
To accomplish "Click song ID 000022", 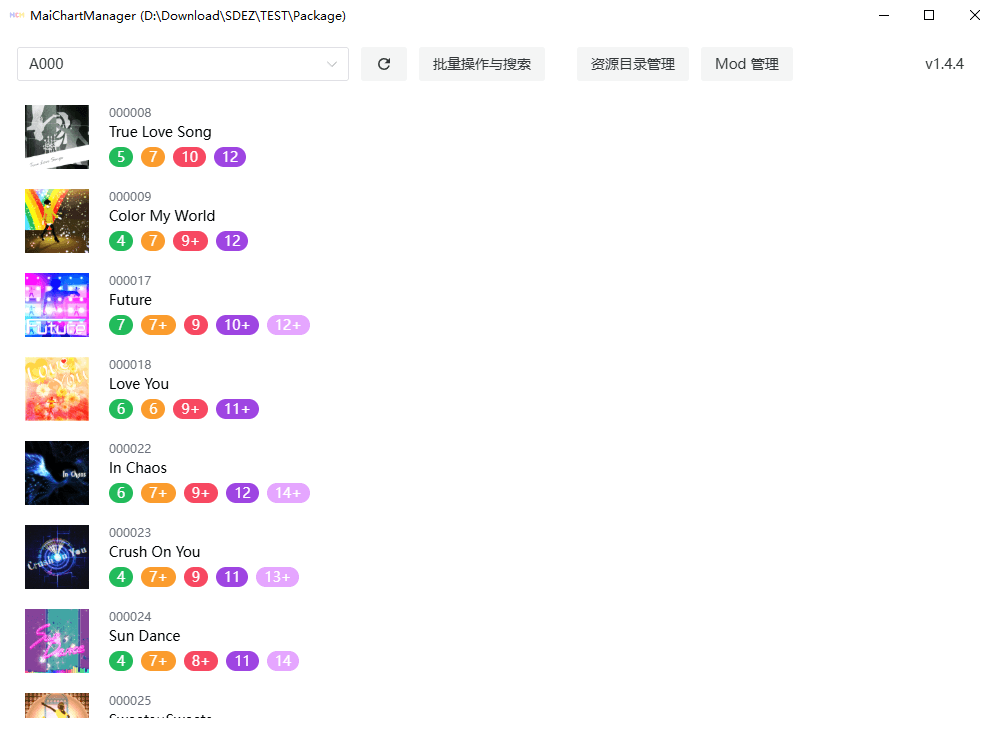I will (130, 449).
